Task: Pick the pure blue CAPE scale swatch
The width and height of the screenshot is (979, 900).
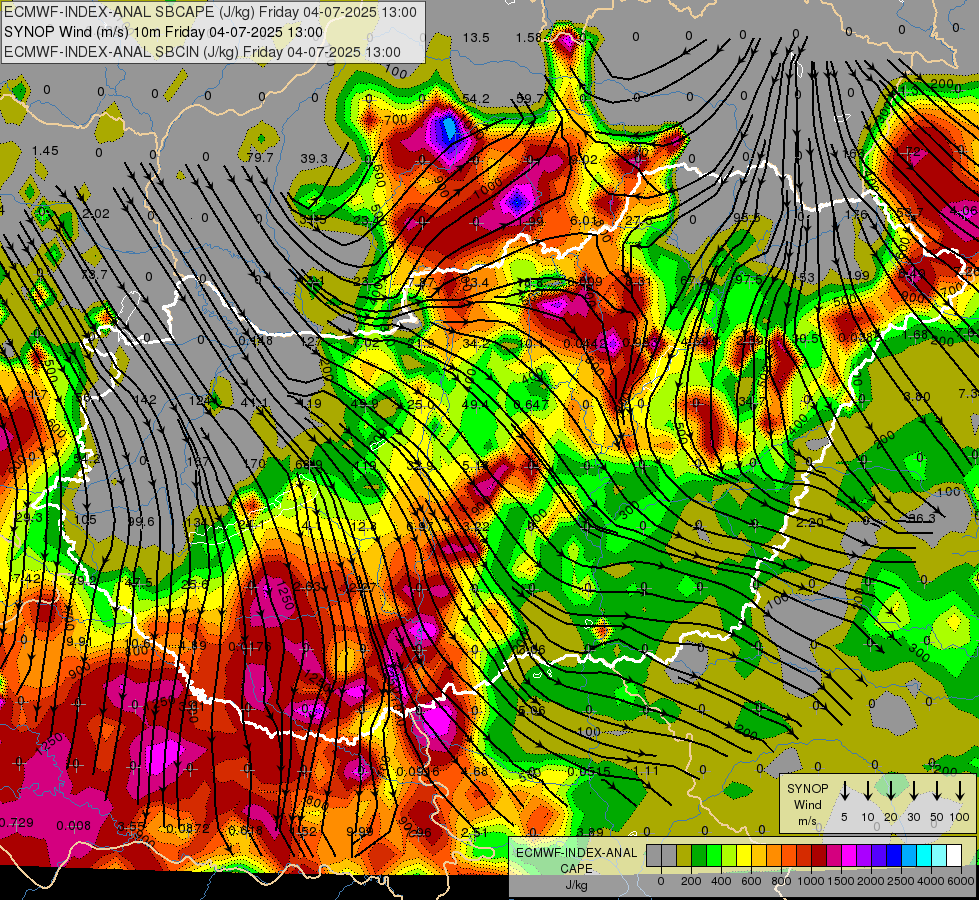Action: (x=893, y=856)
